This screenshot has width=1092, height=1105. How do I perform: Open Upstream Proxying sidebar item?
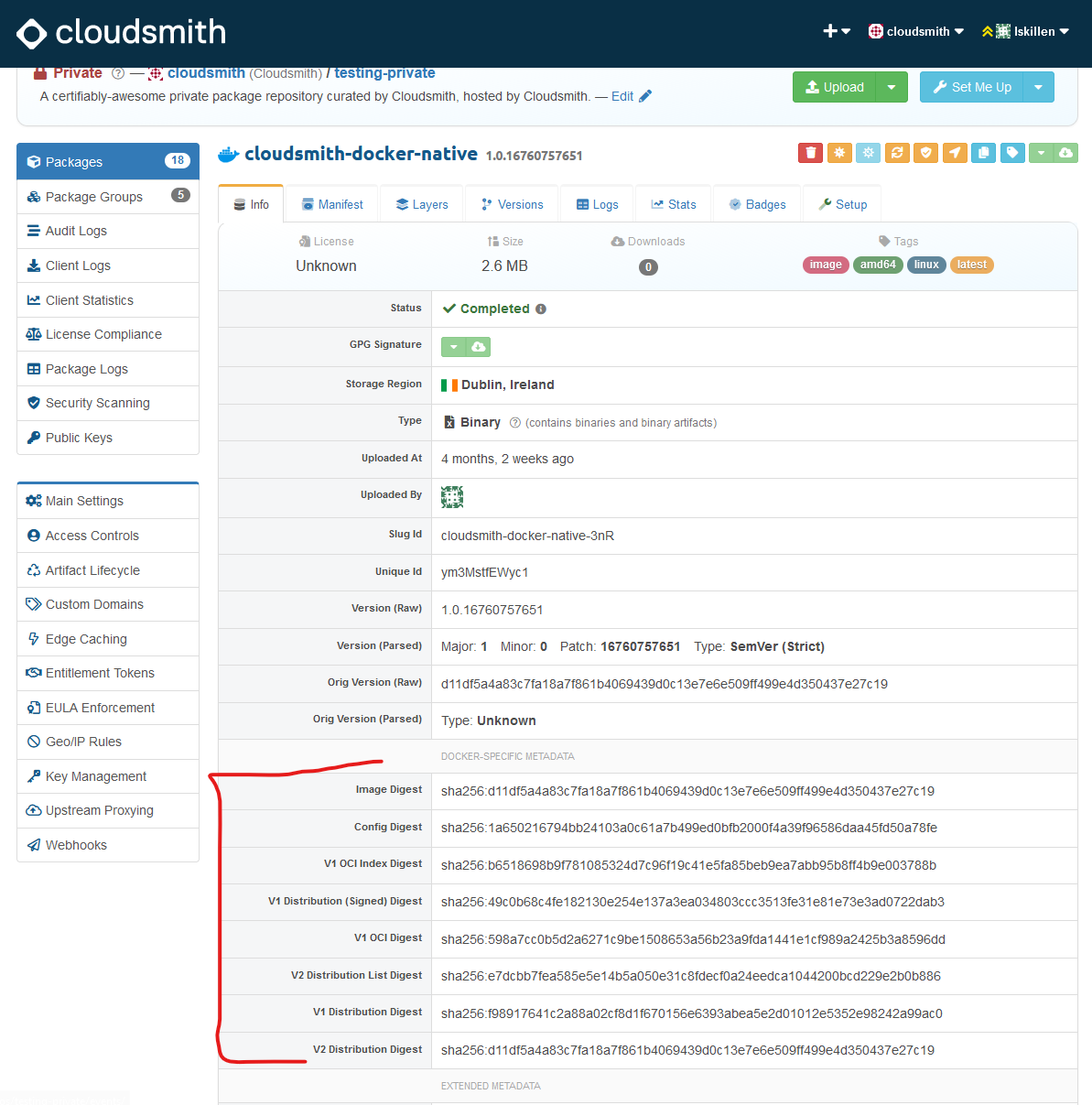[x=108, y=810]
